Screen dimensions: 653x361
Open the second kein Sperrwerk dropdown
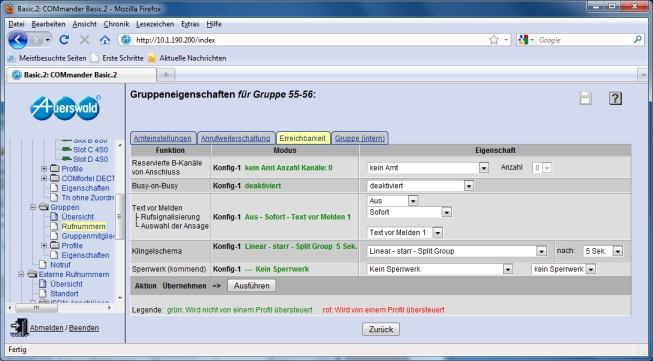tap(563, 269)
